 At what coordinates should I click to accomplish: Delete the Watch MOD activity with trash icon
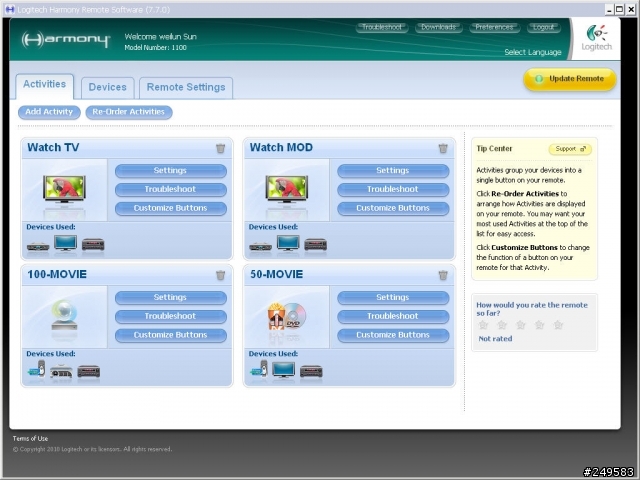point(443,148)
